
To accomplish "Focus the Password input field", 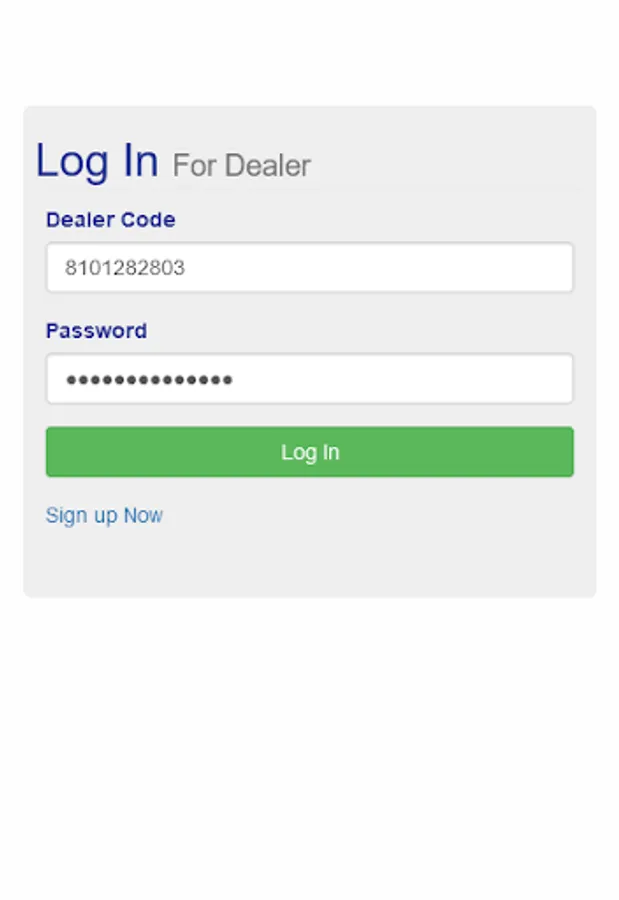I will point(310,379).
